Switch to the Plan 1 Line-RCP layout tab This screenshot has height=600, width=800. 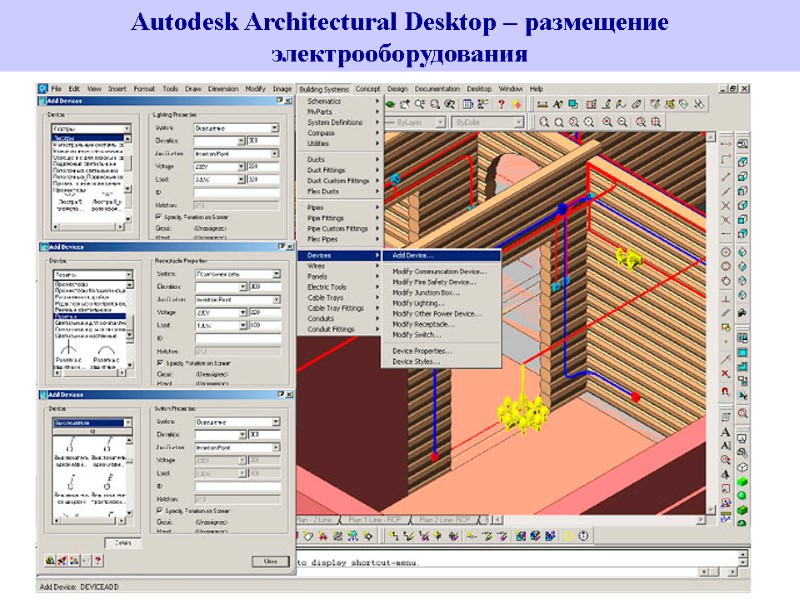374,520
